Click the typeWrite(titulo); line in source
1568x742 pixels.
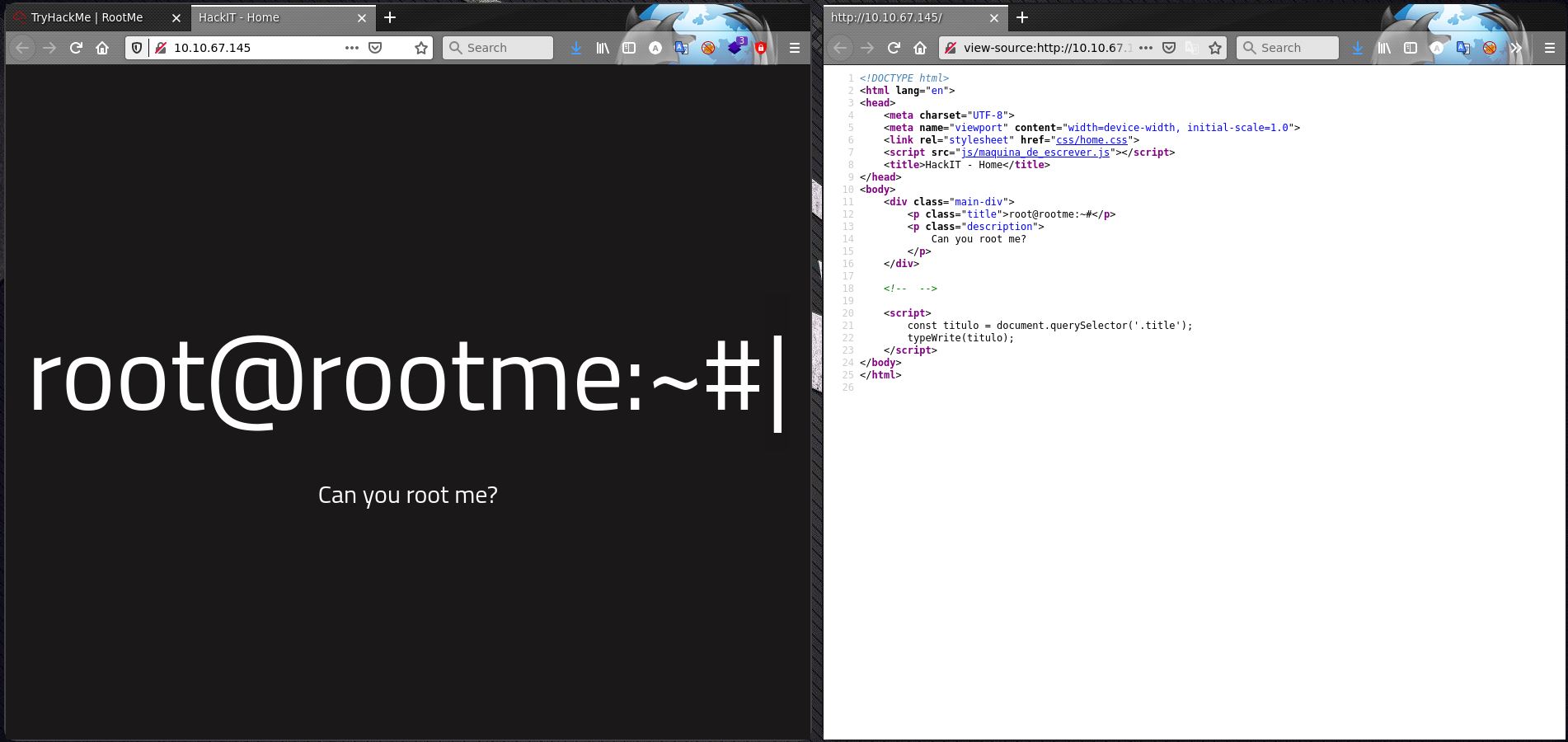point(961,338)
